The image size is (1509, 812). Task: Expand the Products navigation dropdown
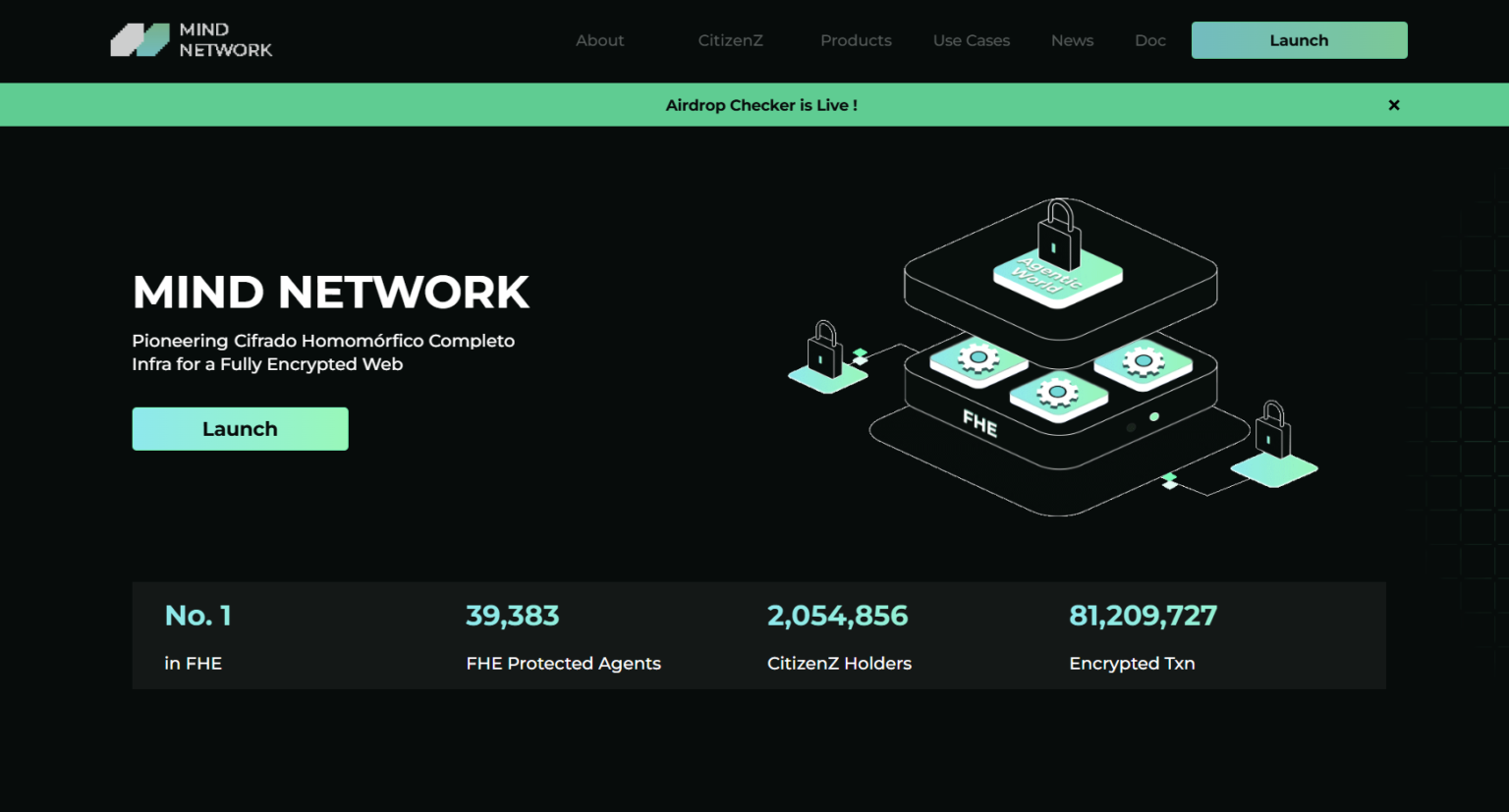(856, 40)
